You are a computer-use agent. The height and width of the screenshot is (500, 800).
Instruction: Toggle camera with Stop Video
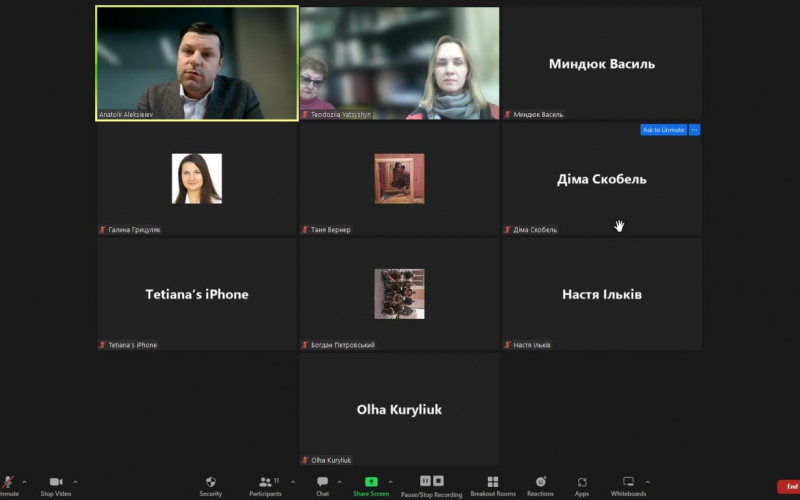(55, 482)
